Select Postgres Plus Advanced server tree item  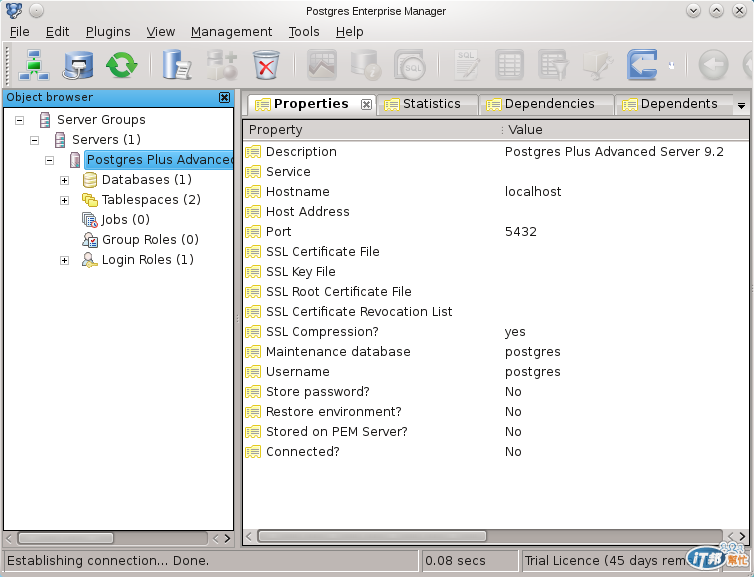[x=159, y=160]
